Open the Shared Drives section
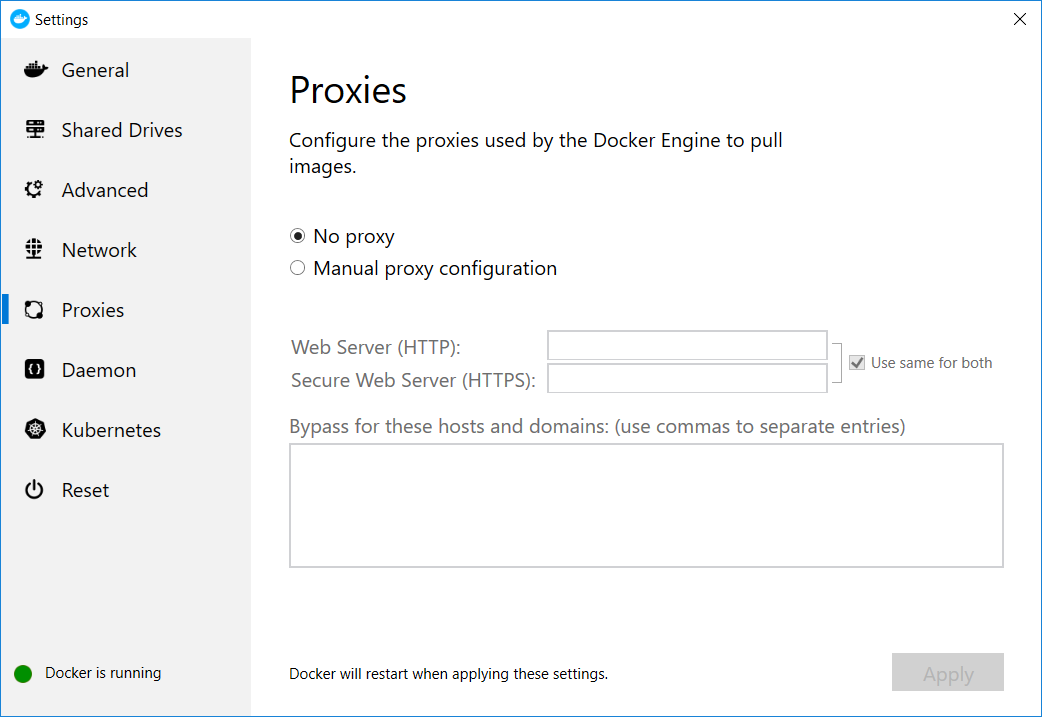This screenshot has width=1042, height=717. tap(122, 130)
